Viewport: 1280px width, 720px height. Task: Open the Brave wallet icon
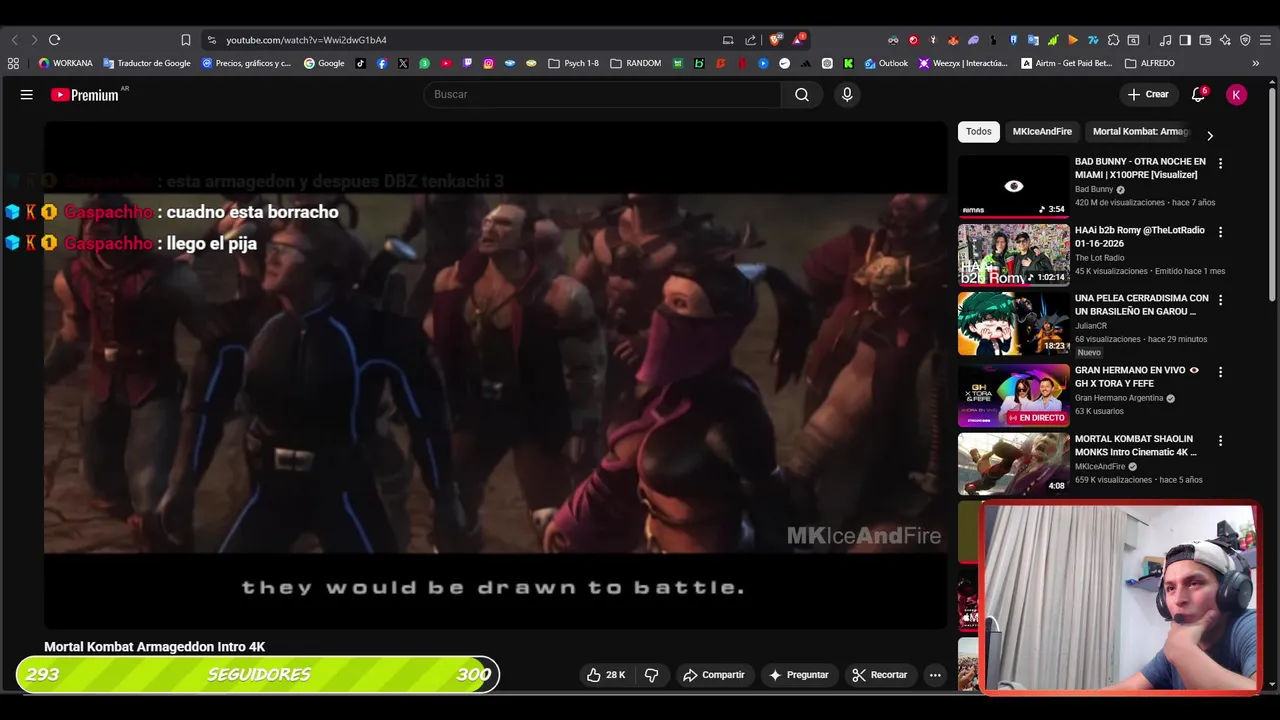1205,40
